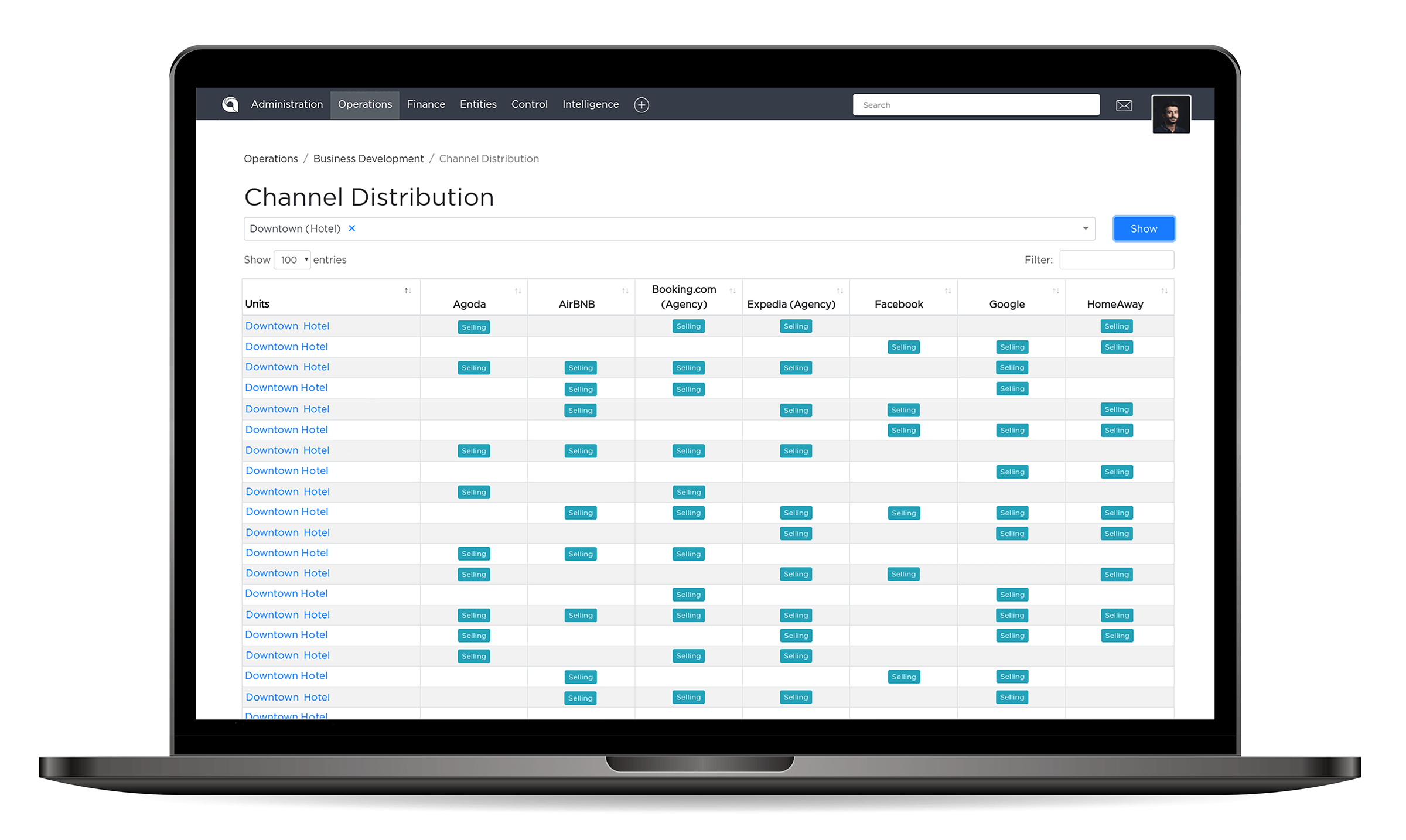Viewport: 1406px width, 840px height.
Task: Sort by the Google column arrows
Action: (1056, 291)
